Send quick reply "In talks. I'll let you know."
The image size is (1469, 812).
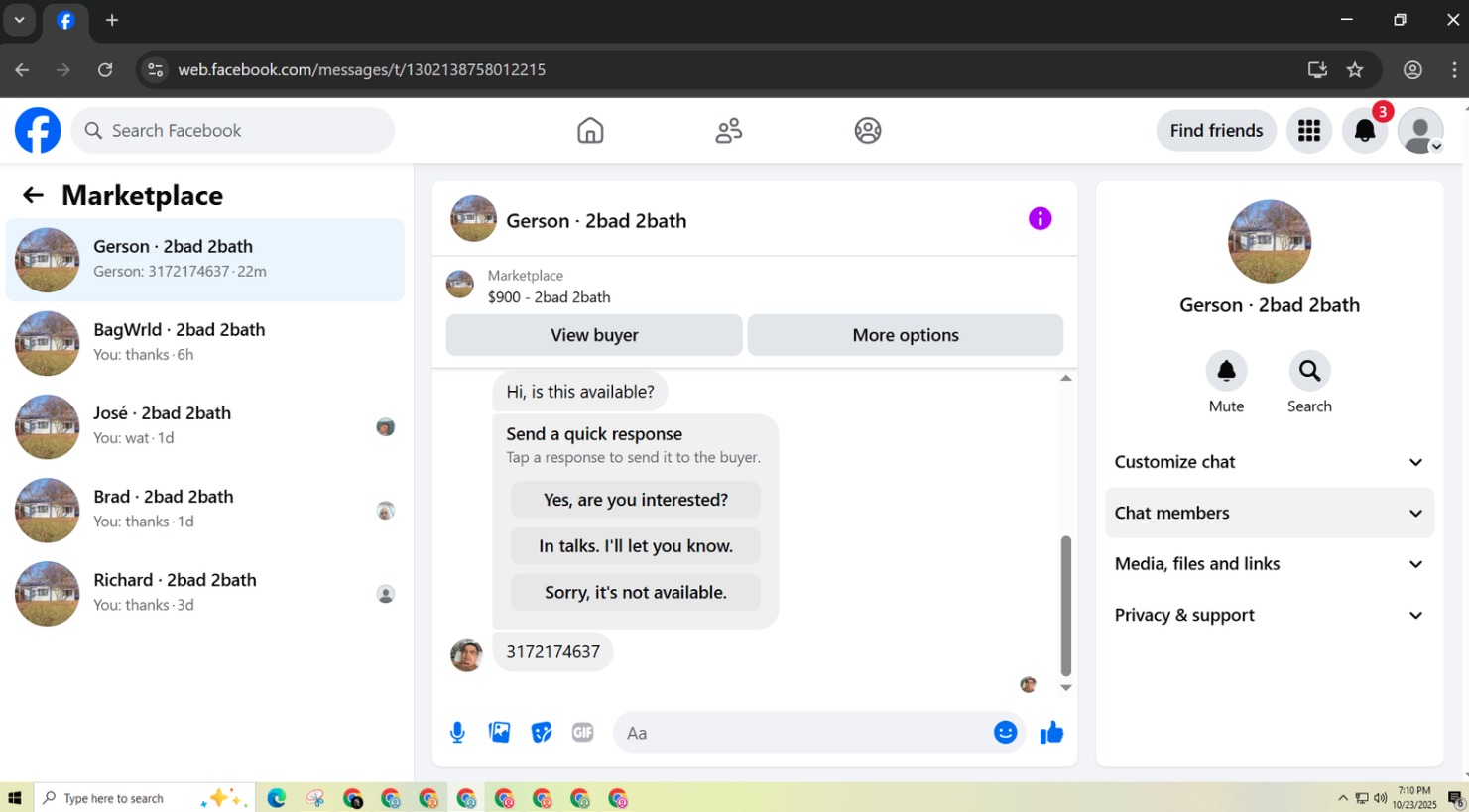coord(636,546)
